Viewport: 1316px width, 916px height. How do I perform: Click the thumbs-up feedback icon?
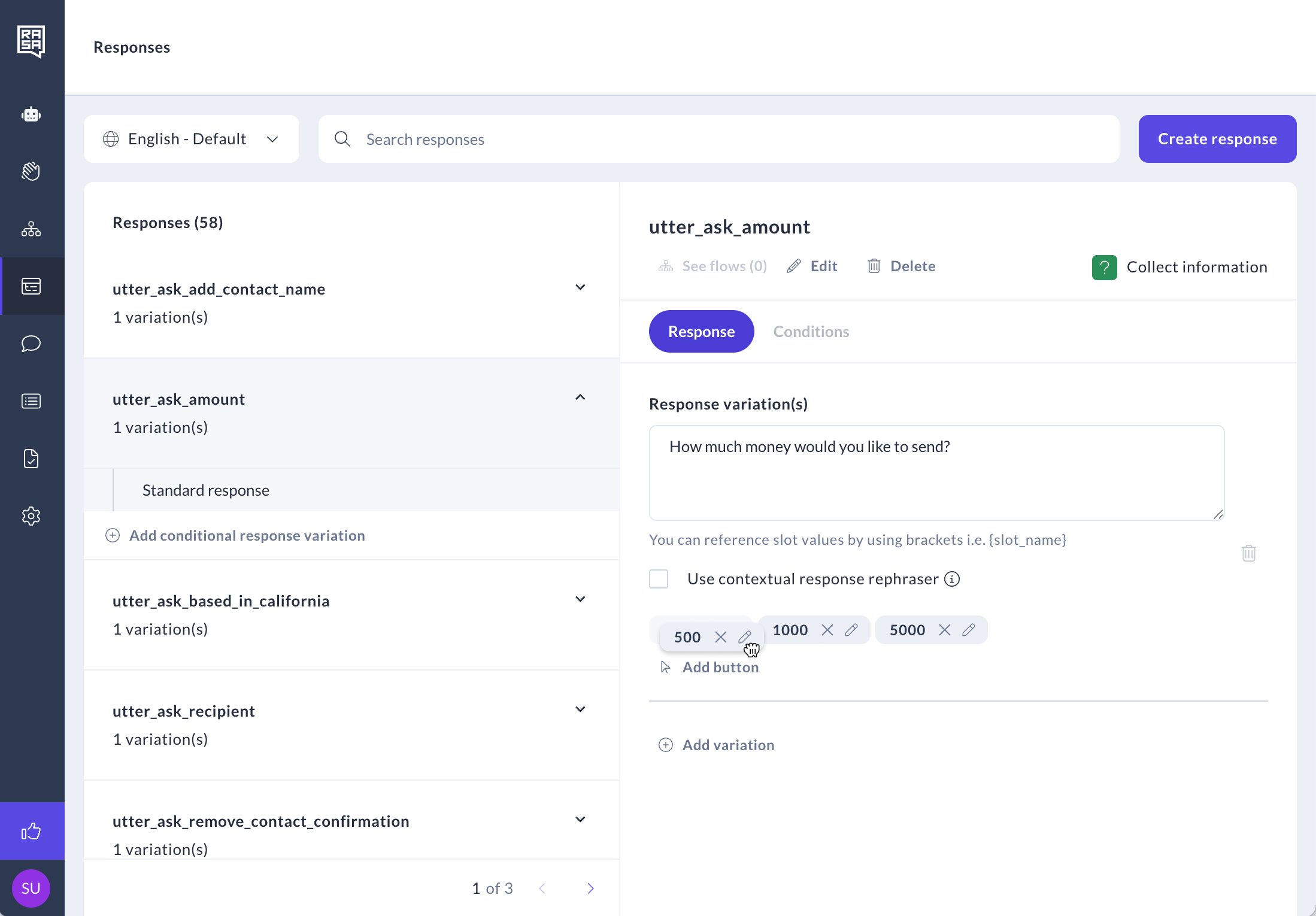[x=31, y=831]
